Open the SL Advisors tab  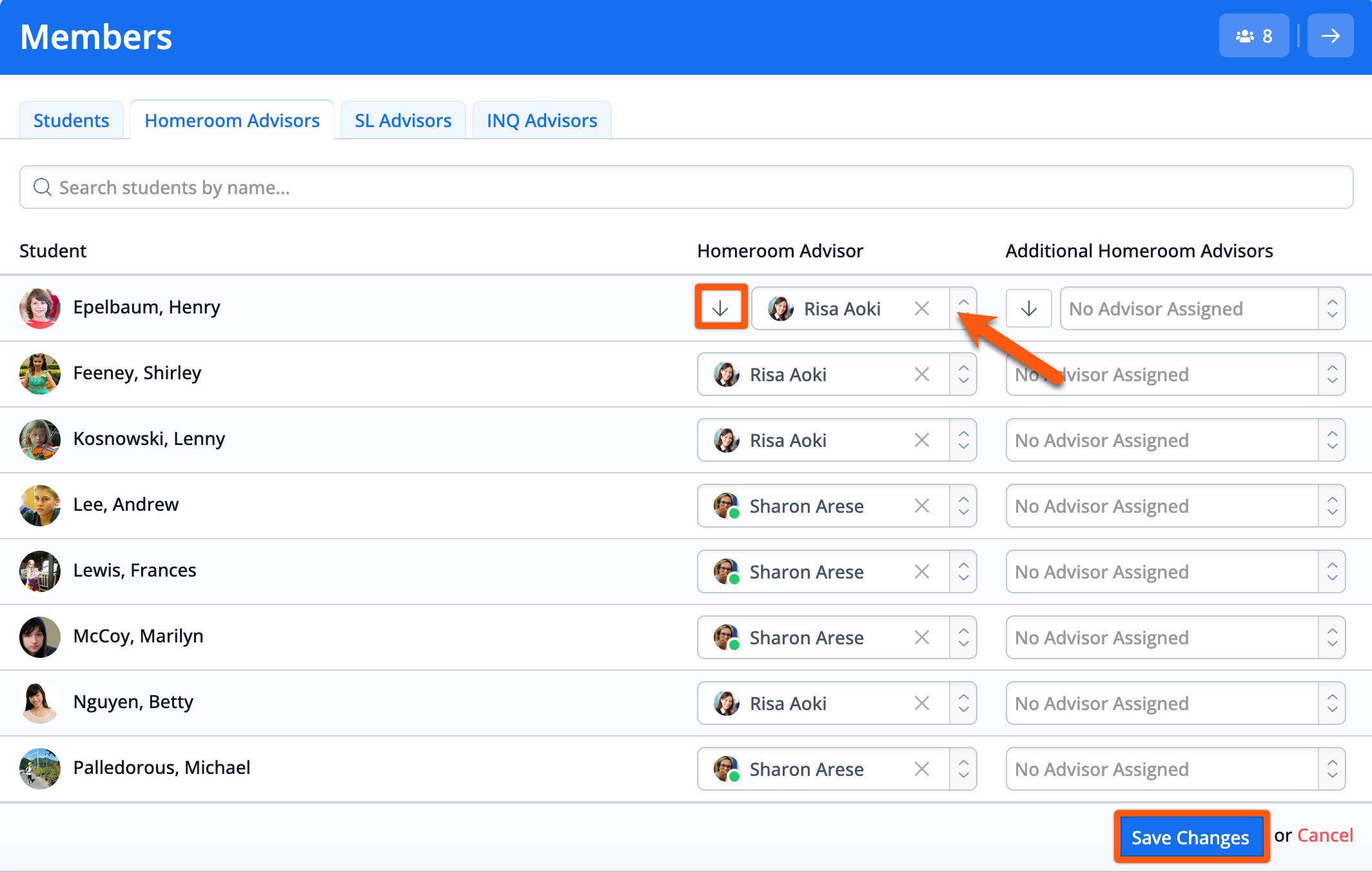pos(402,121)
